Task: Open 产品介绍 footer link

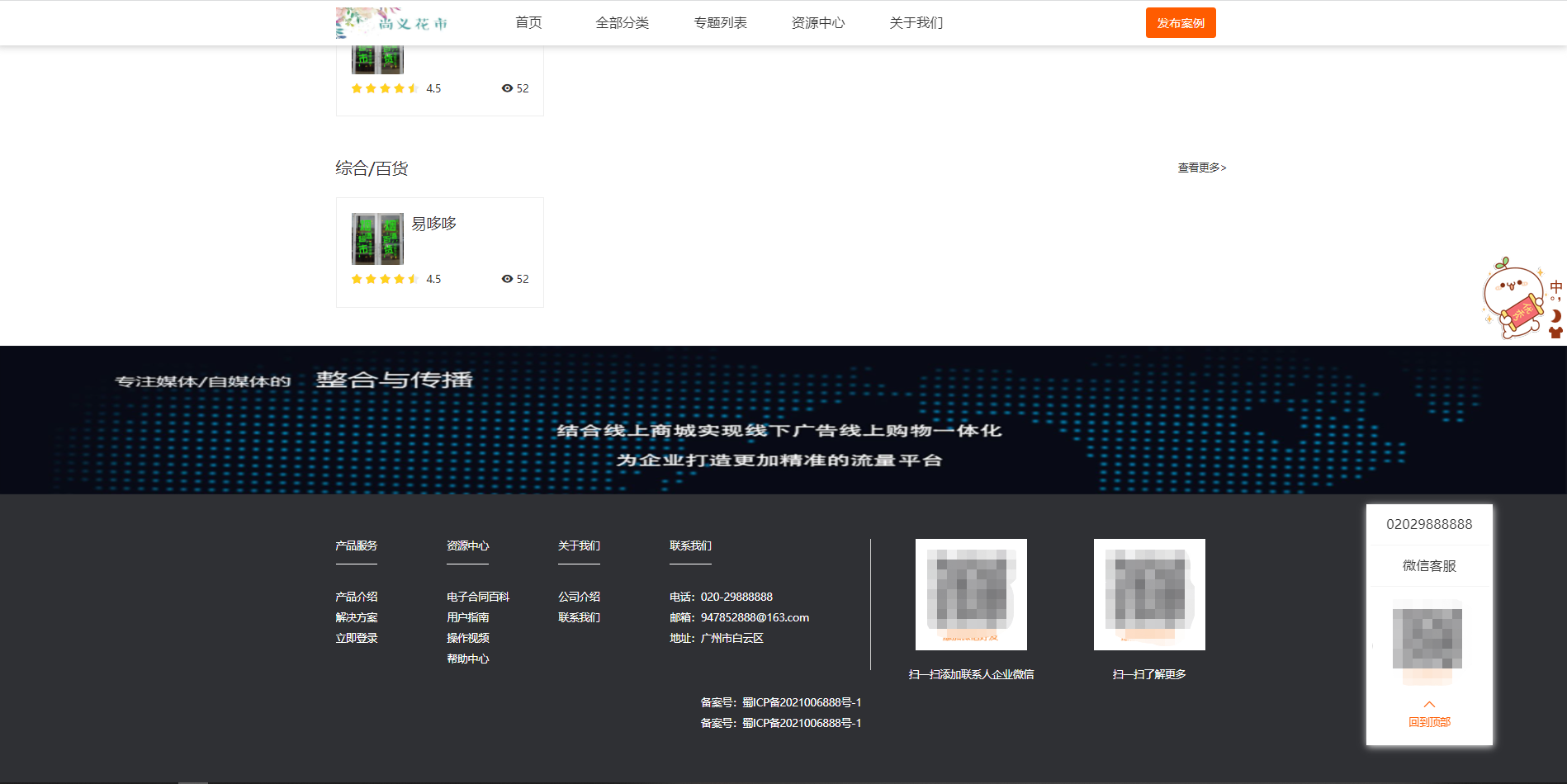Action: (357, 597)
